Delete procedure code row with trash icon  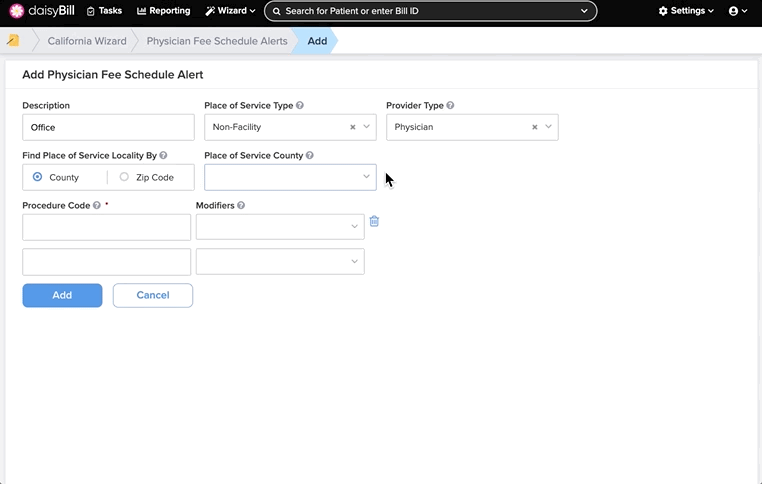coord(374,221)
